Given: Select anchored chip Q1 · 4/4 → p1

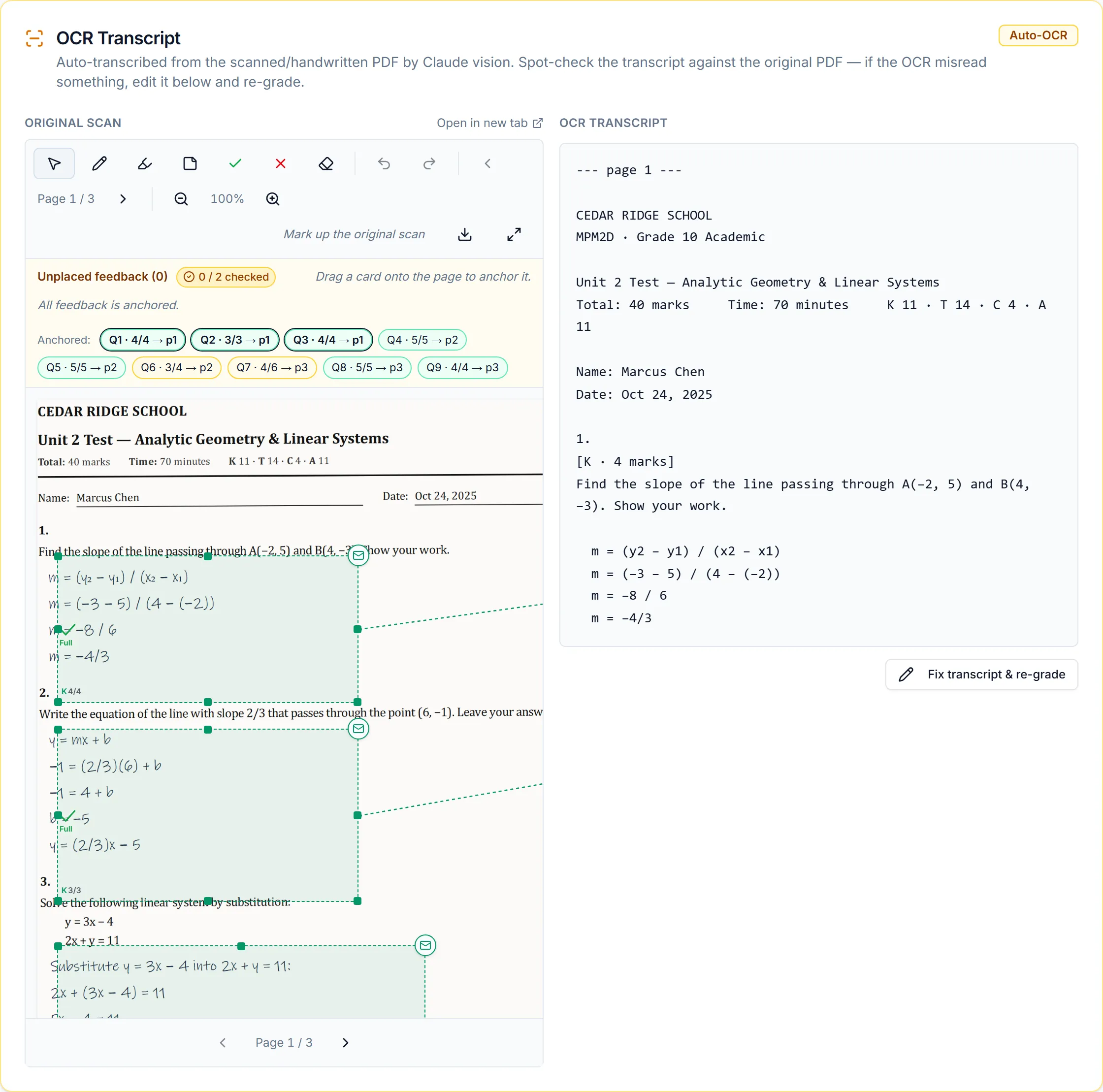Looking at the screenshot, I should (143, 340).
